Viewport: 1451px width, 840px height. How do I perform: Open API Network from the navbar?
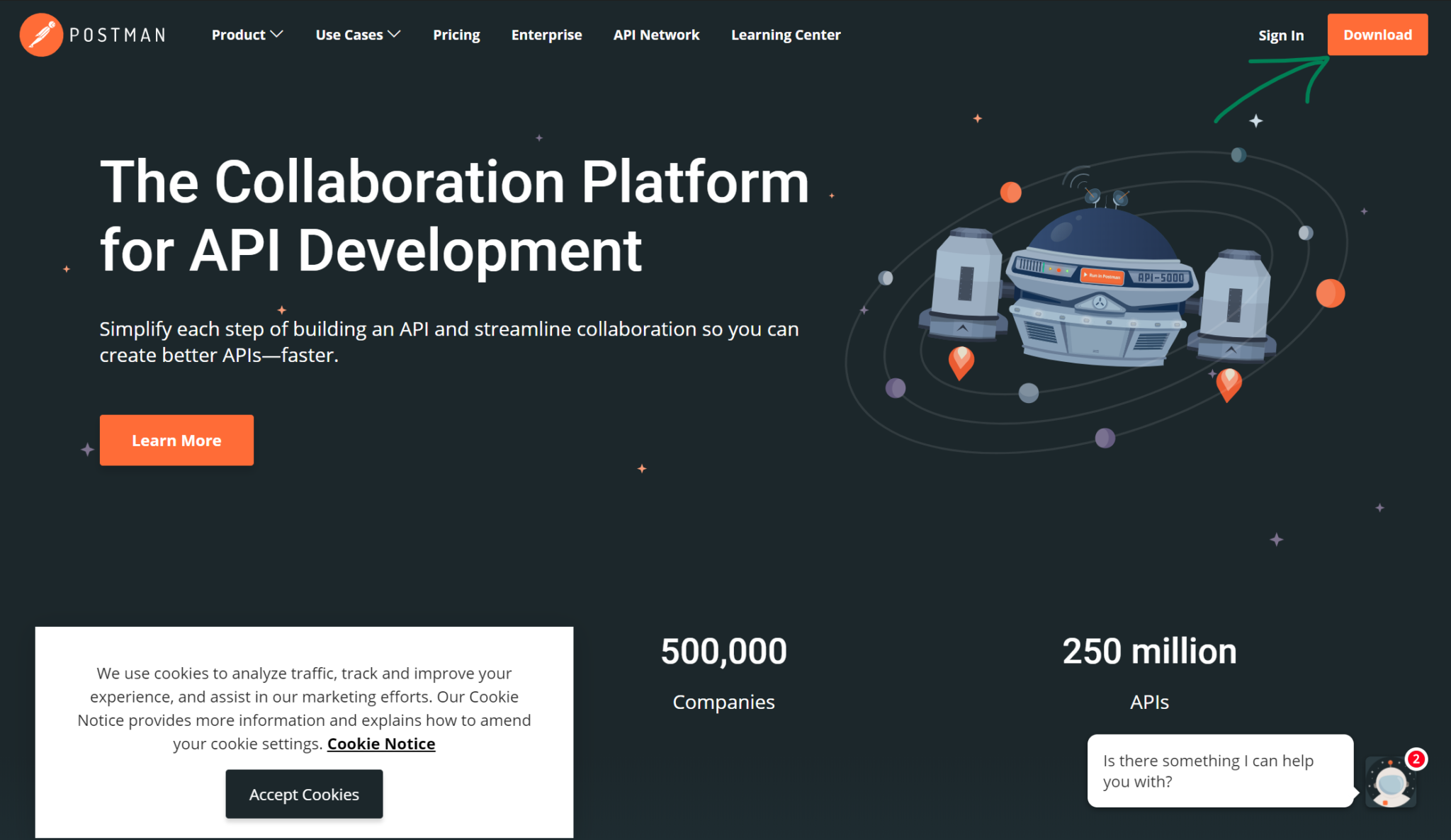pos(656,35)
